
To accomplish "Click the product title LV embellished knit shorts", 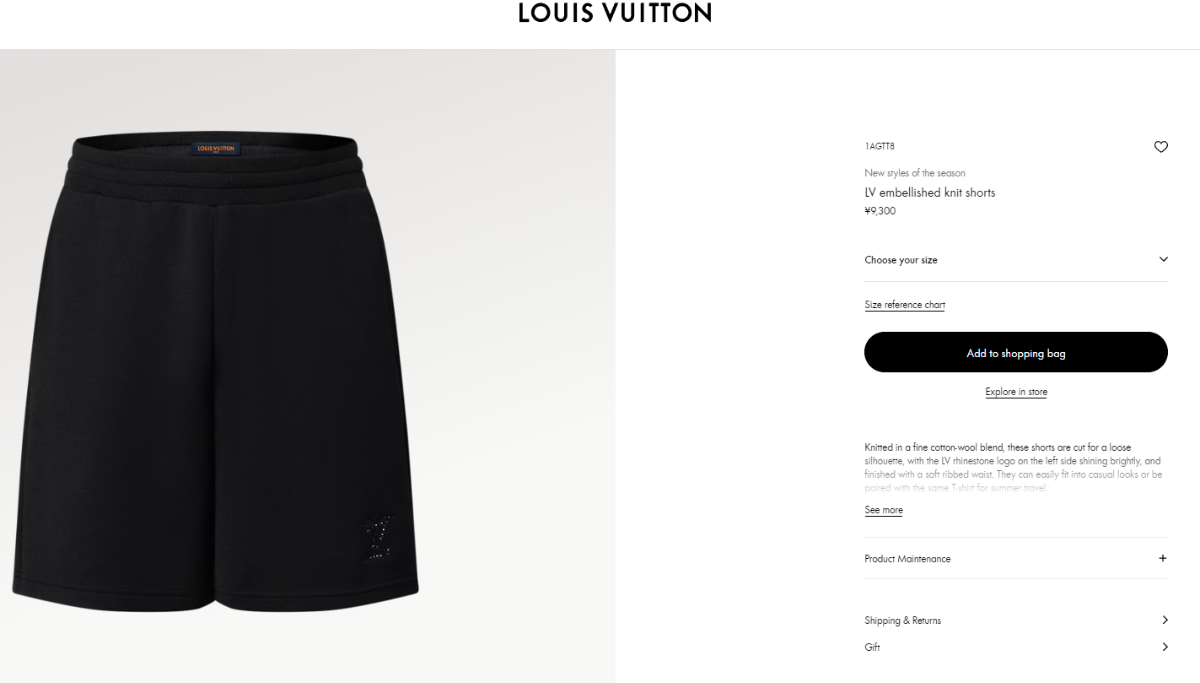I will pos(930,193).
